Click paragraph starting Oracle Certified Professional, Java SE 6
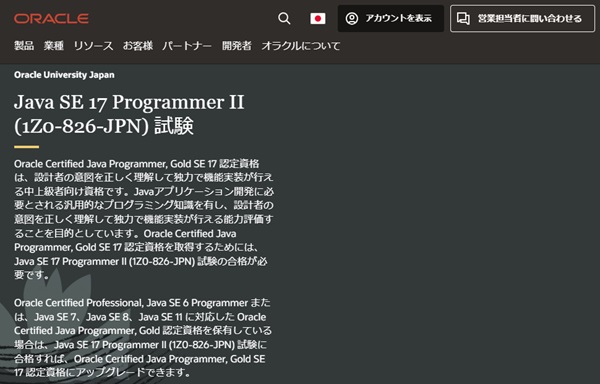600x384 pixels. tap(142, 337)
